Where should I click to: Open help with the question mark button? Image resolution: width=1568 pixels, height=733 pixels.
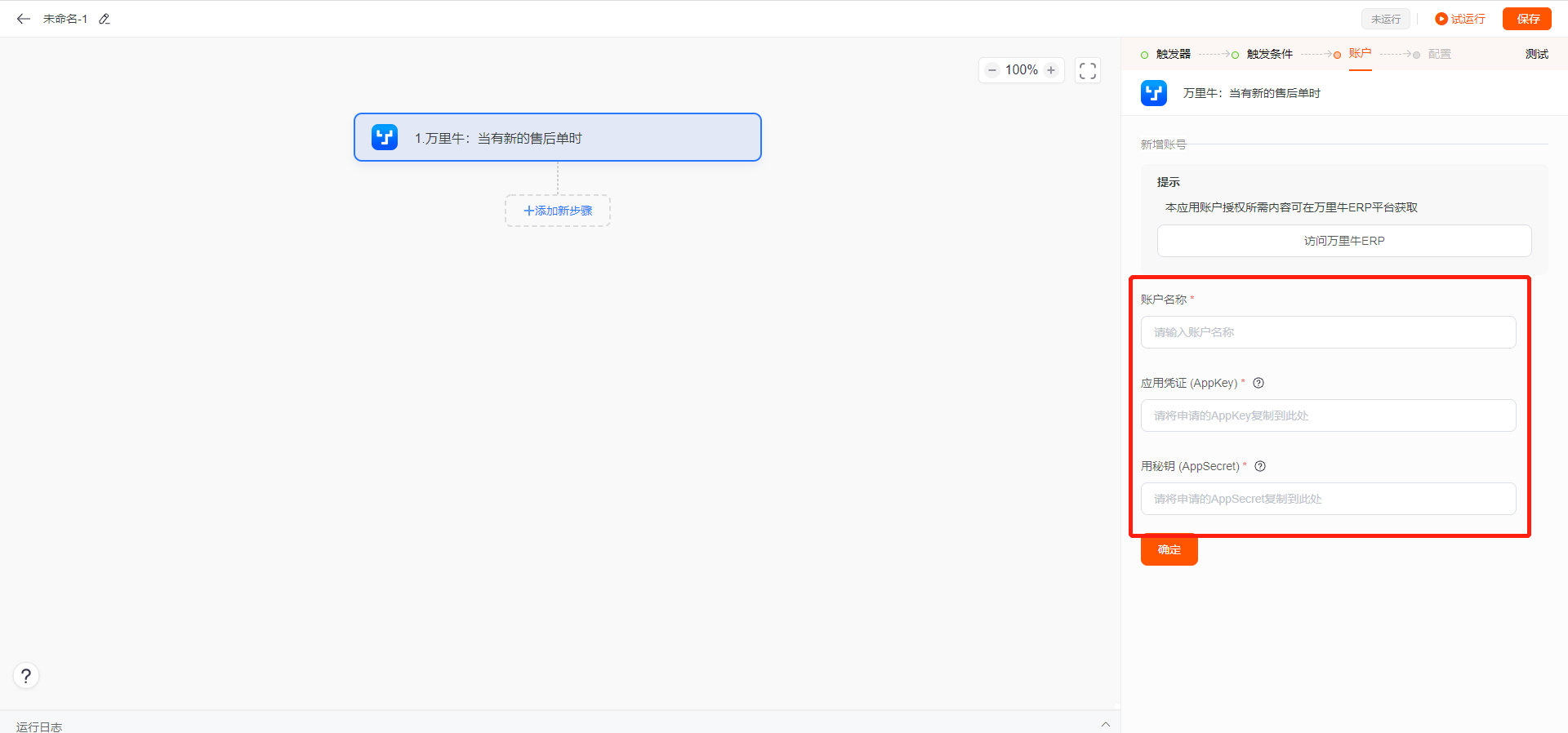click(26, 676)
